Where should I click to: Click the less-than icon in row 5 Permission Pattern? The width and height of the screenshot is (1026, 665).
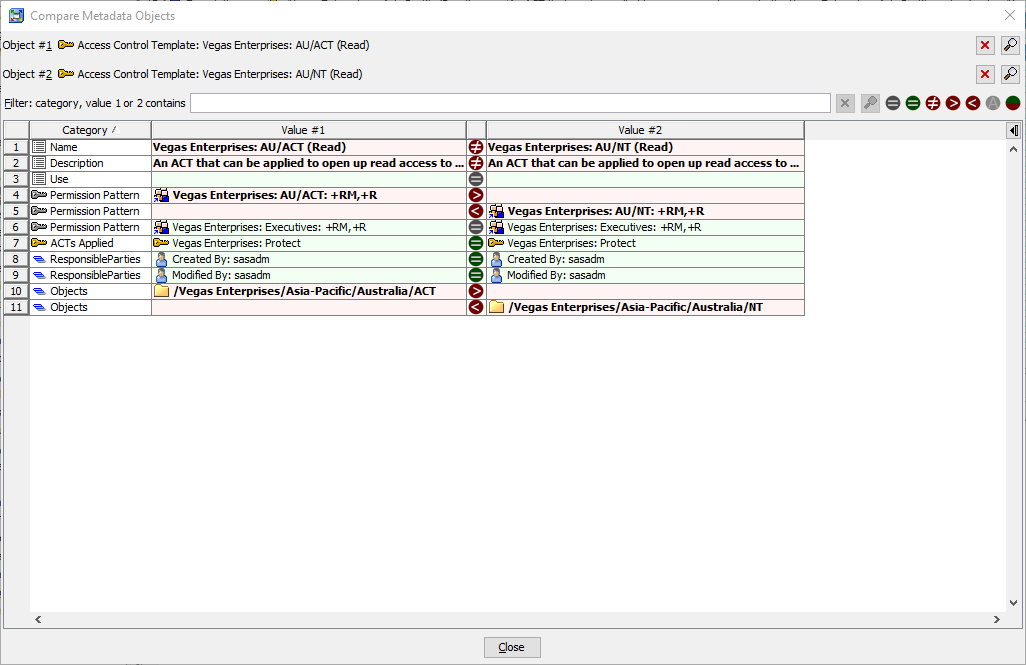click(x=476, y=211)
